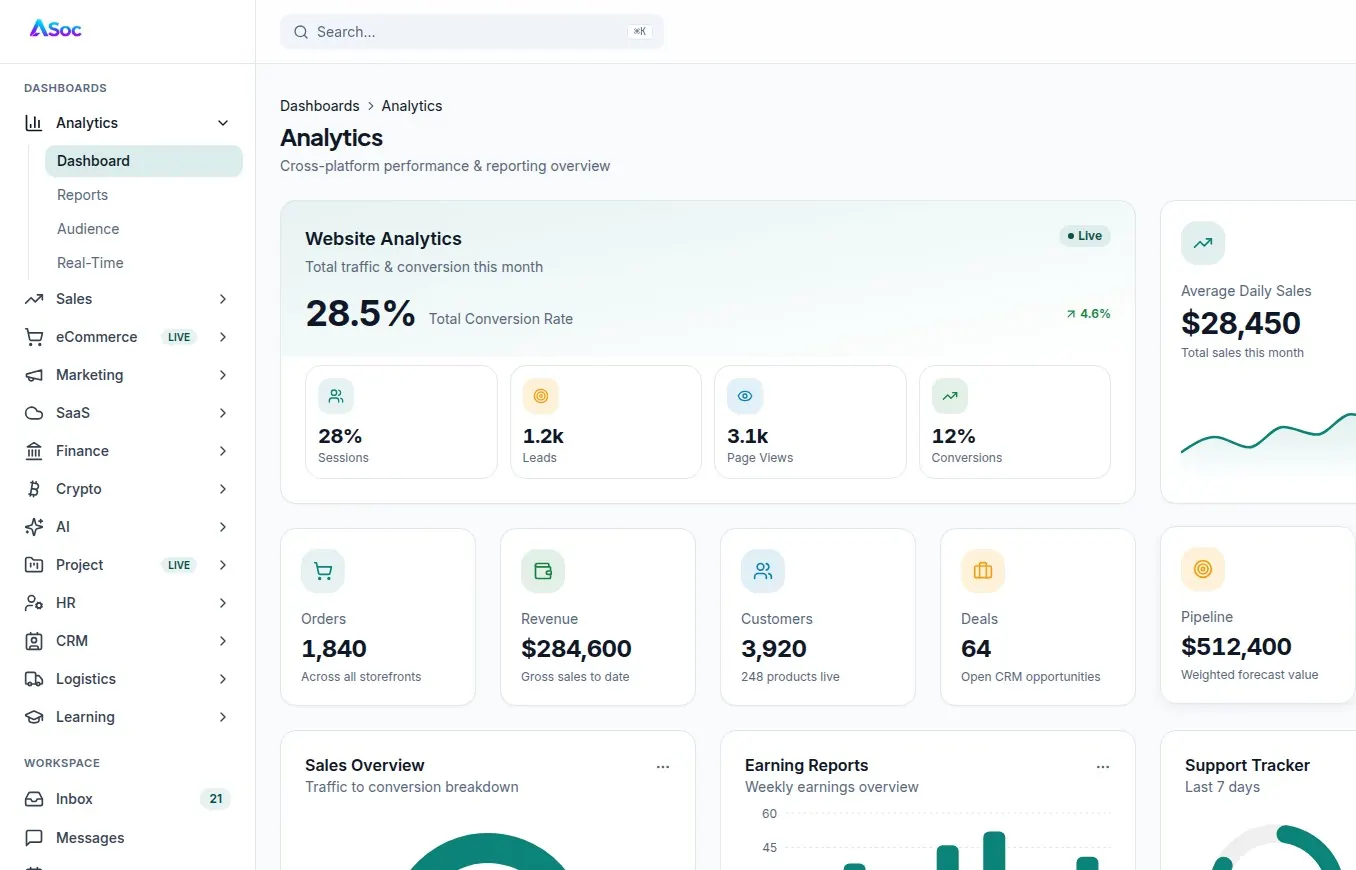
Task: Click the Logistics truck sidebar icon
Action: coord(34,679)
